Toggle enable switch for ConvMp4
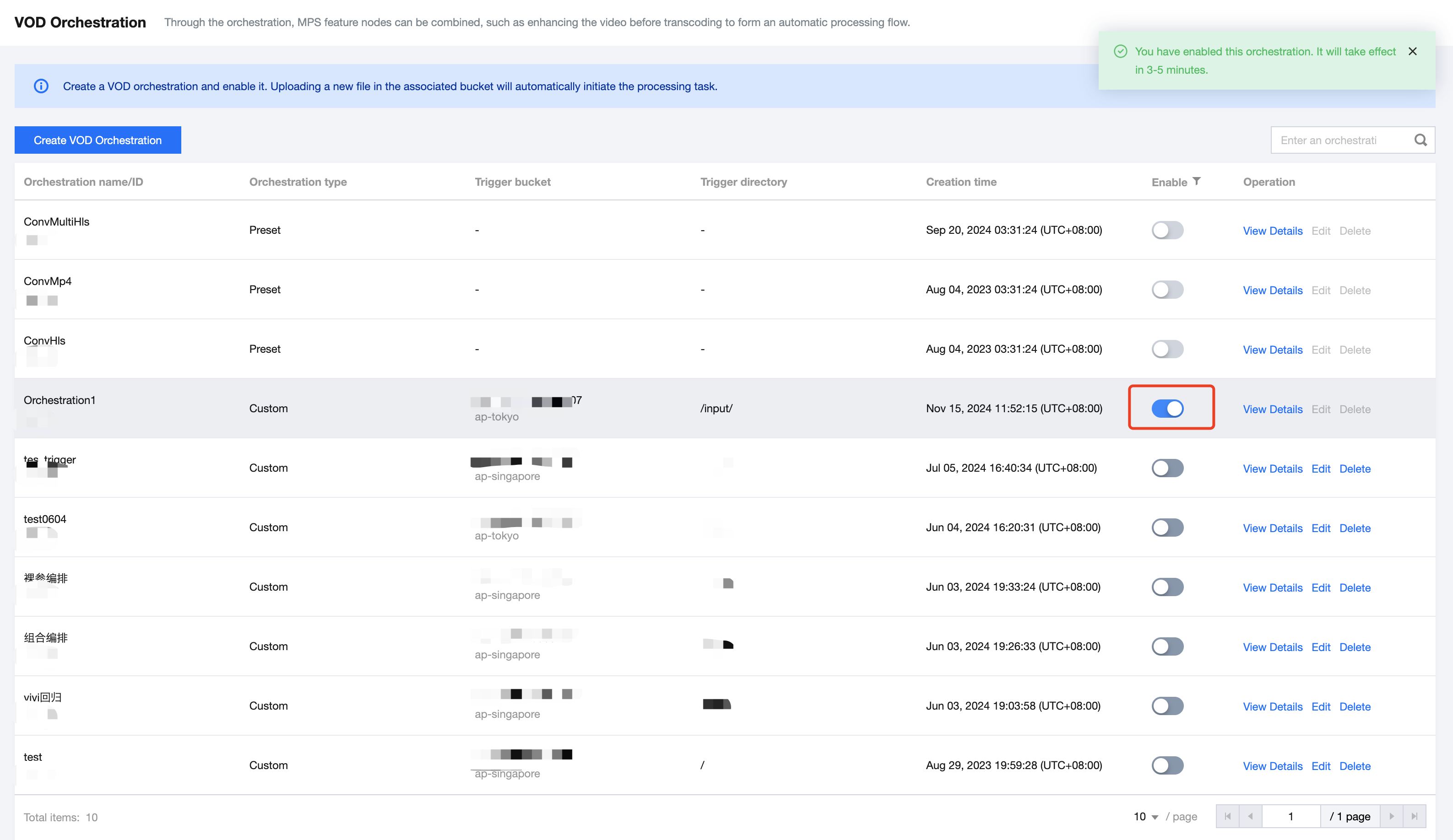Image resolution: width=1453 pixels, height=840 pixels. pyautogui.click(x=1167, y=289)
